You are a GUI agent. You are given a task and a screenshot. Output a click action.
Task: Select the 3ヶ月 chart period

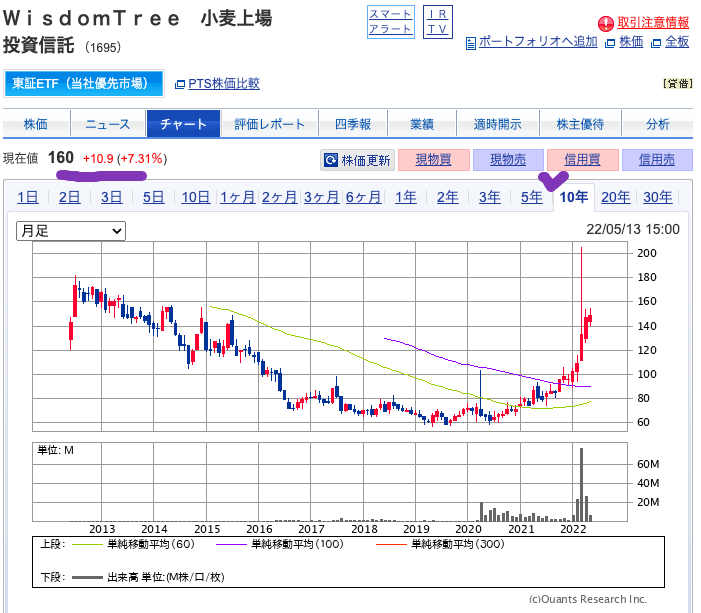[x=321, y=197]
